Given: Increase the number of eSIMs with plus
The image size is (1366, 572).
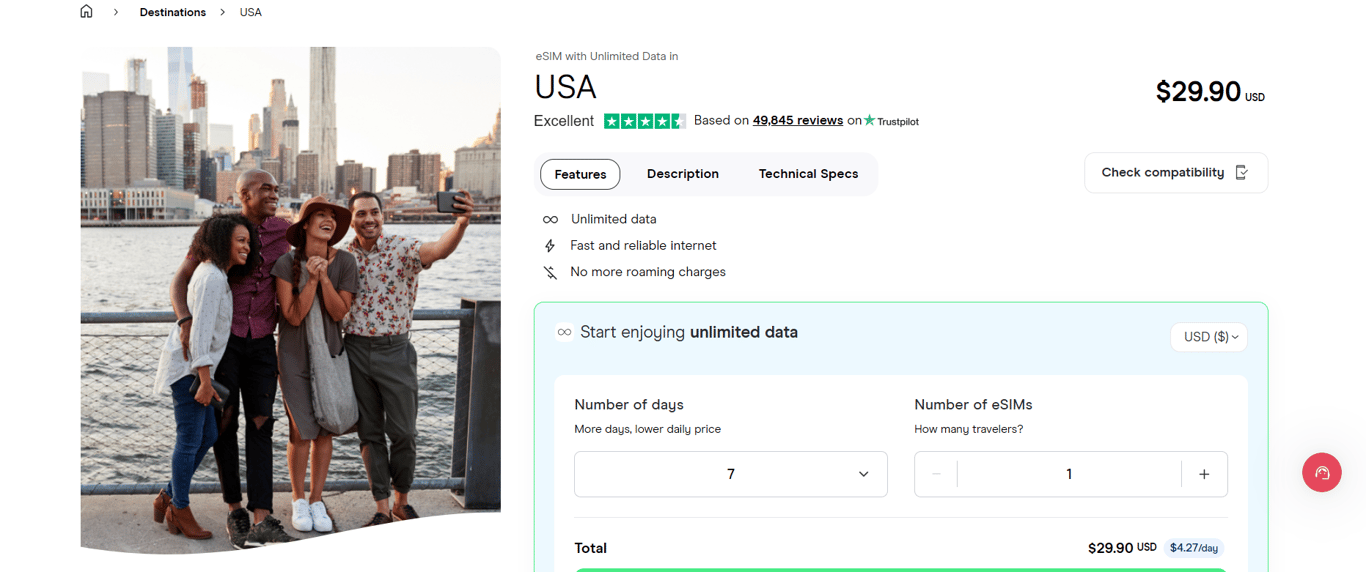Looking at the screenshot, I should 1204,474.
